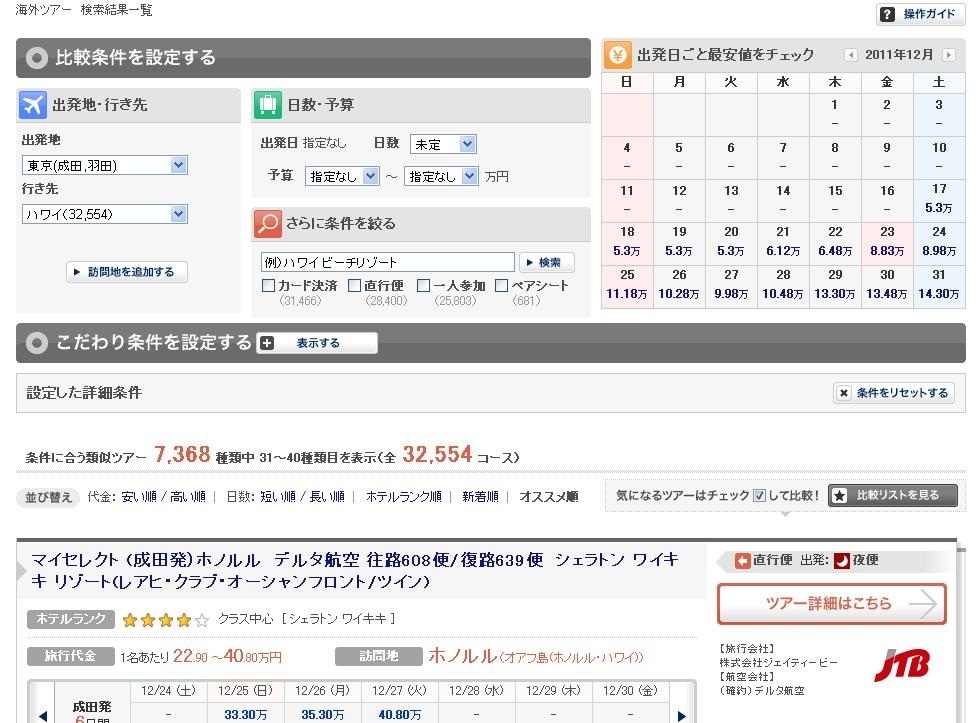978x723 pixels.
Task: Click the magnifier icon beside さらに条件を絞る
Action: (268, 223)
